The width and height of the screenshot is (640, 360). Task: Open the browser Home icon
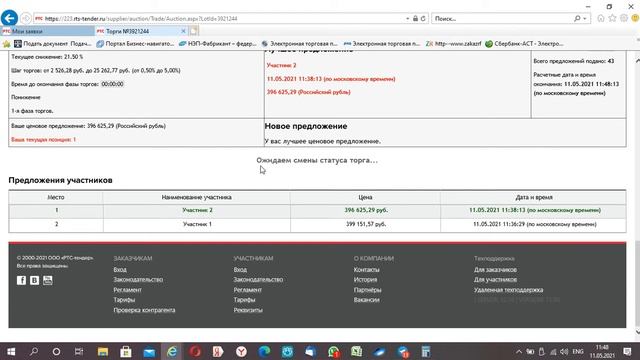tap(601, 18)
